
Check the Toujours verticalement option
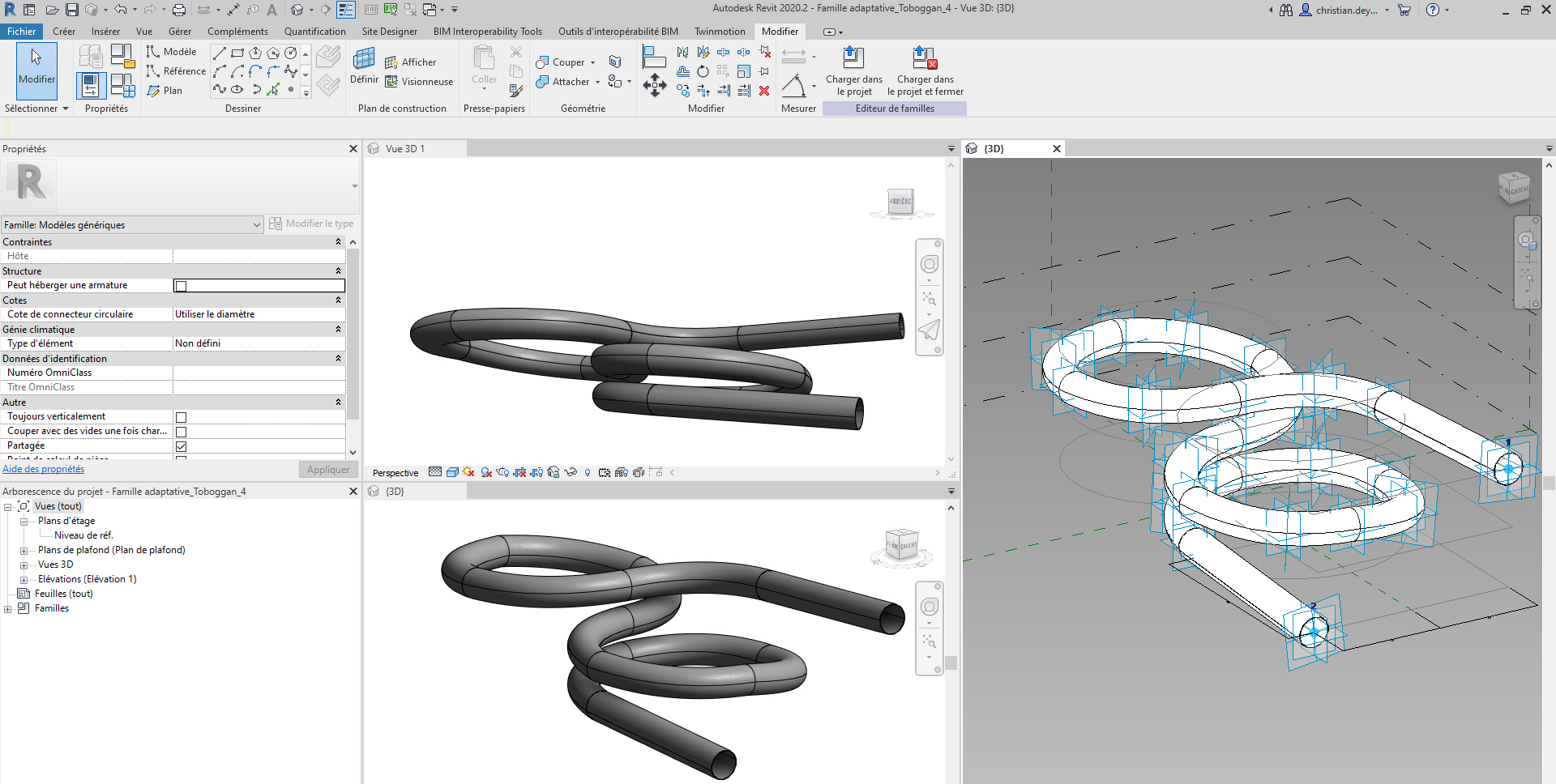(182, 417)
